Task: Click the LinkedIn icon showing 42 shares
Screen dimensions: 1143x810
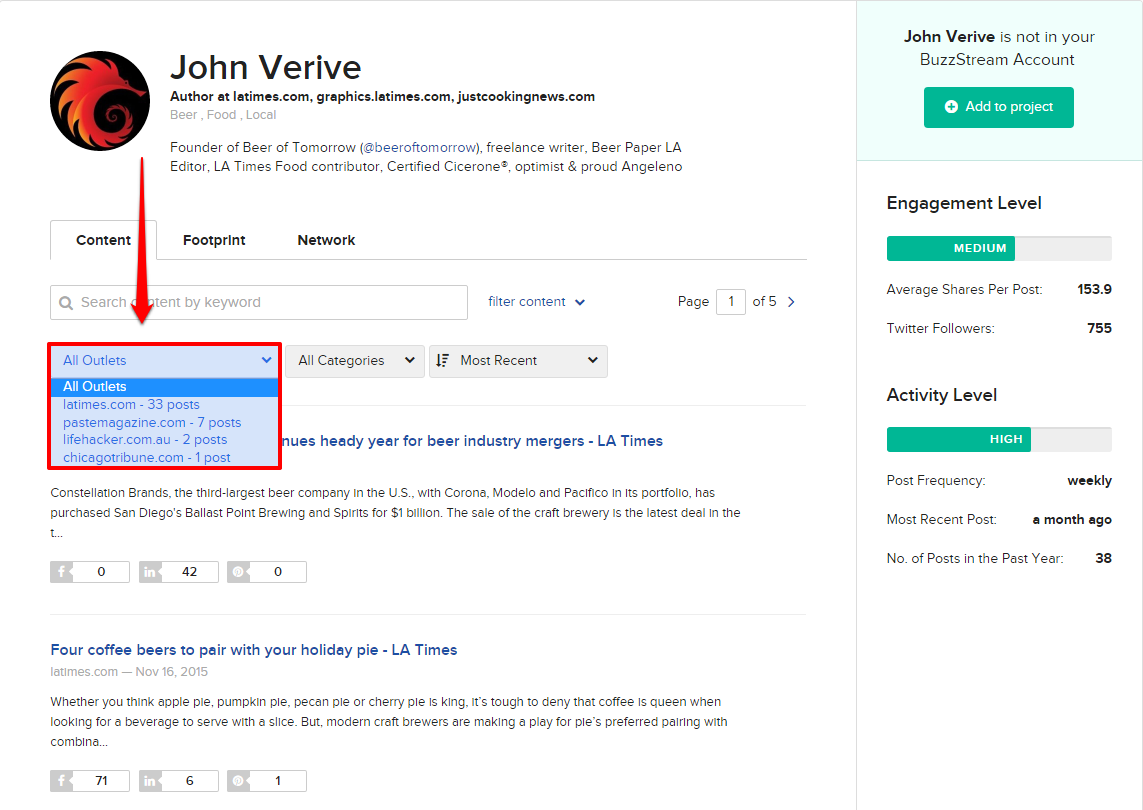Action: coord(151,571)
